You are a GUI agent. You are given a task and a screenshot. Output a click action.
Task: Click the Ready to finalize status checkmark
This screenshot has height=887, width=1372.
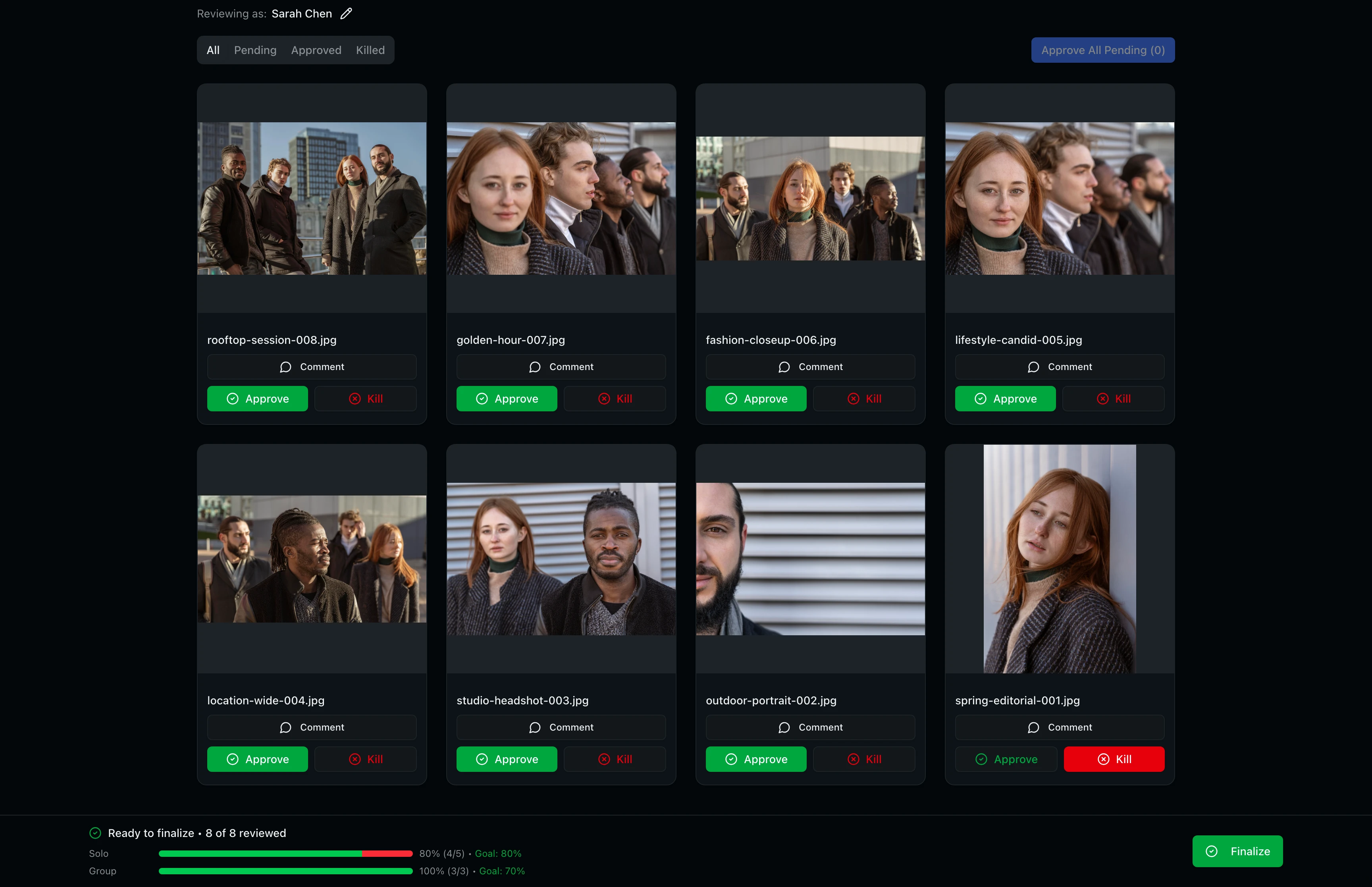96,833
